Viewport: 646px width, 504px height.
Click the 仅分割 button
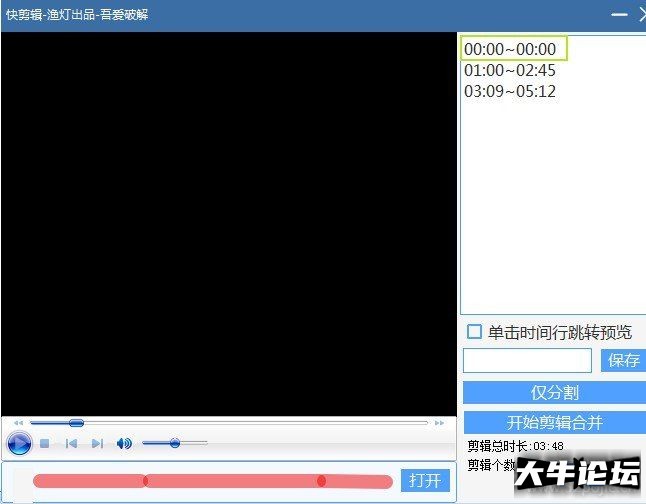[x=555, y=393]
